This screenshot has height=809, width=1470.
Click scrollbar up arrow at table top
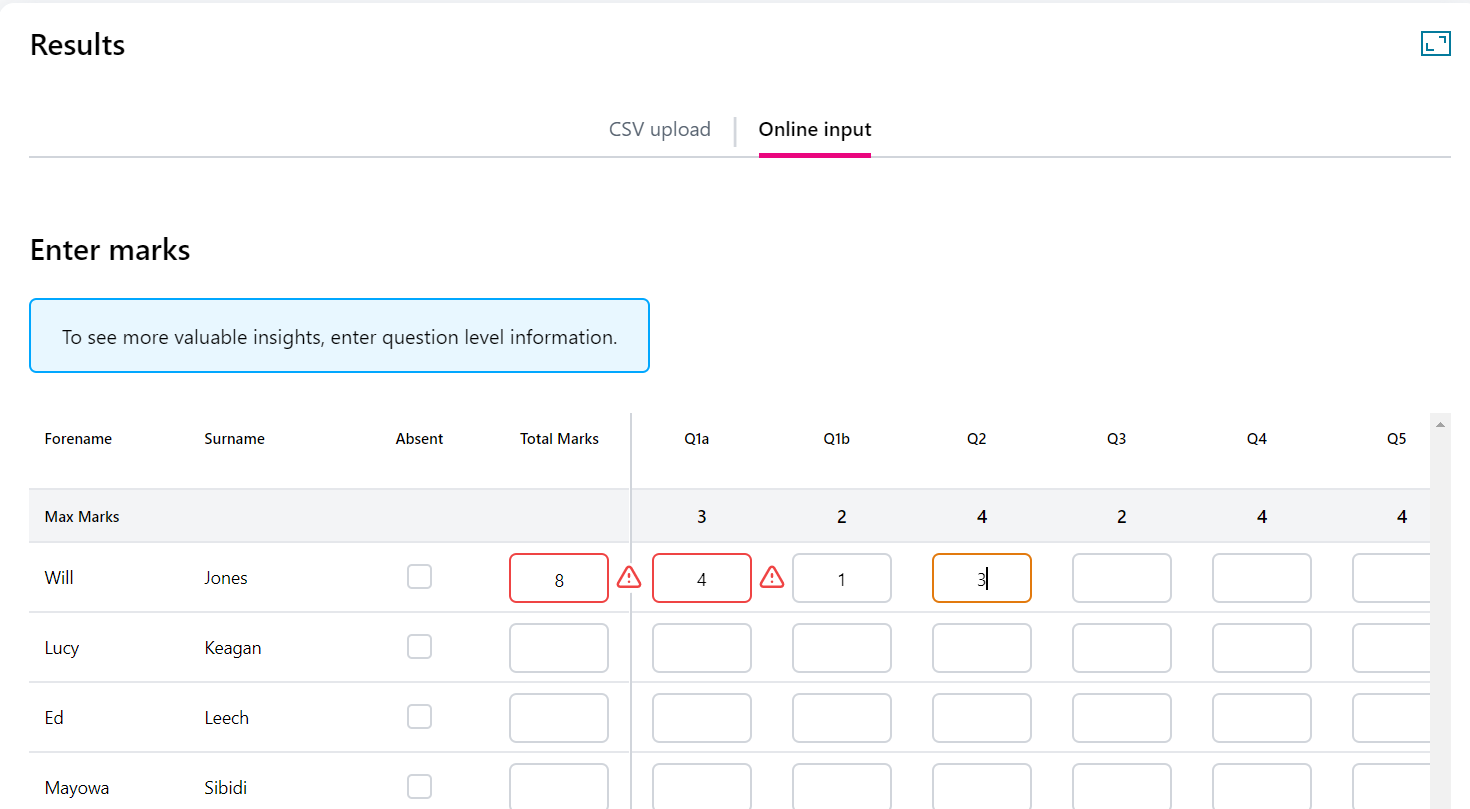point(1440,425)
